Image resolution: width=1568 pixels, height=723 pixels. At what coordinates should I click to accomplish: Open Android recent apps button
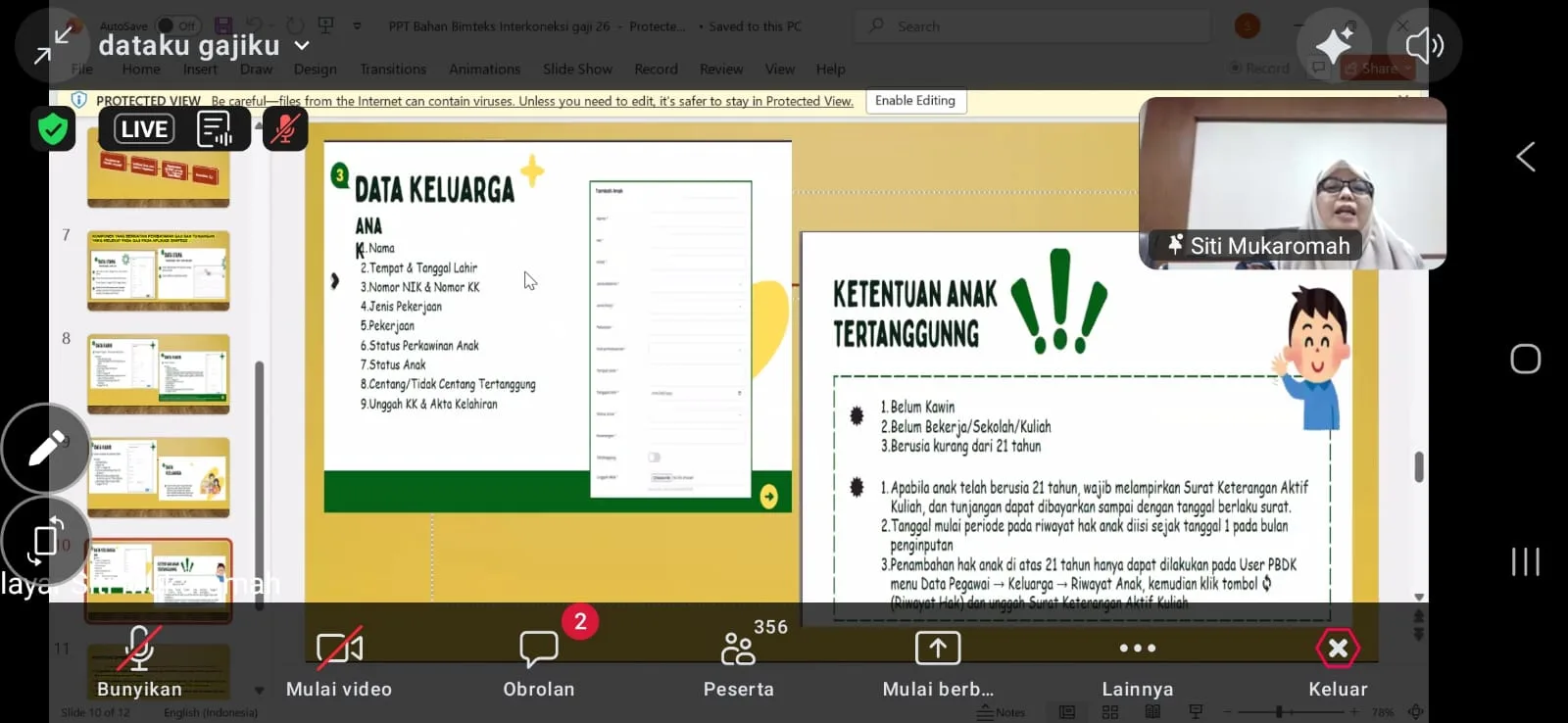tap(1525, 561)
